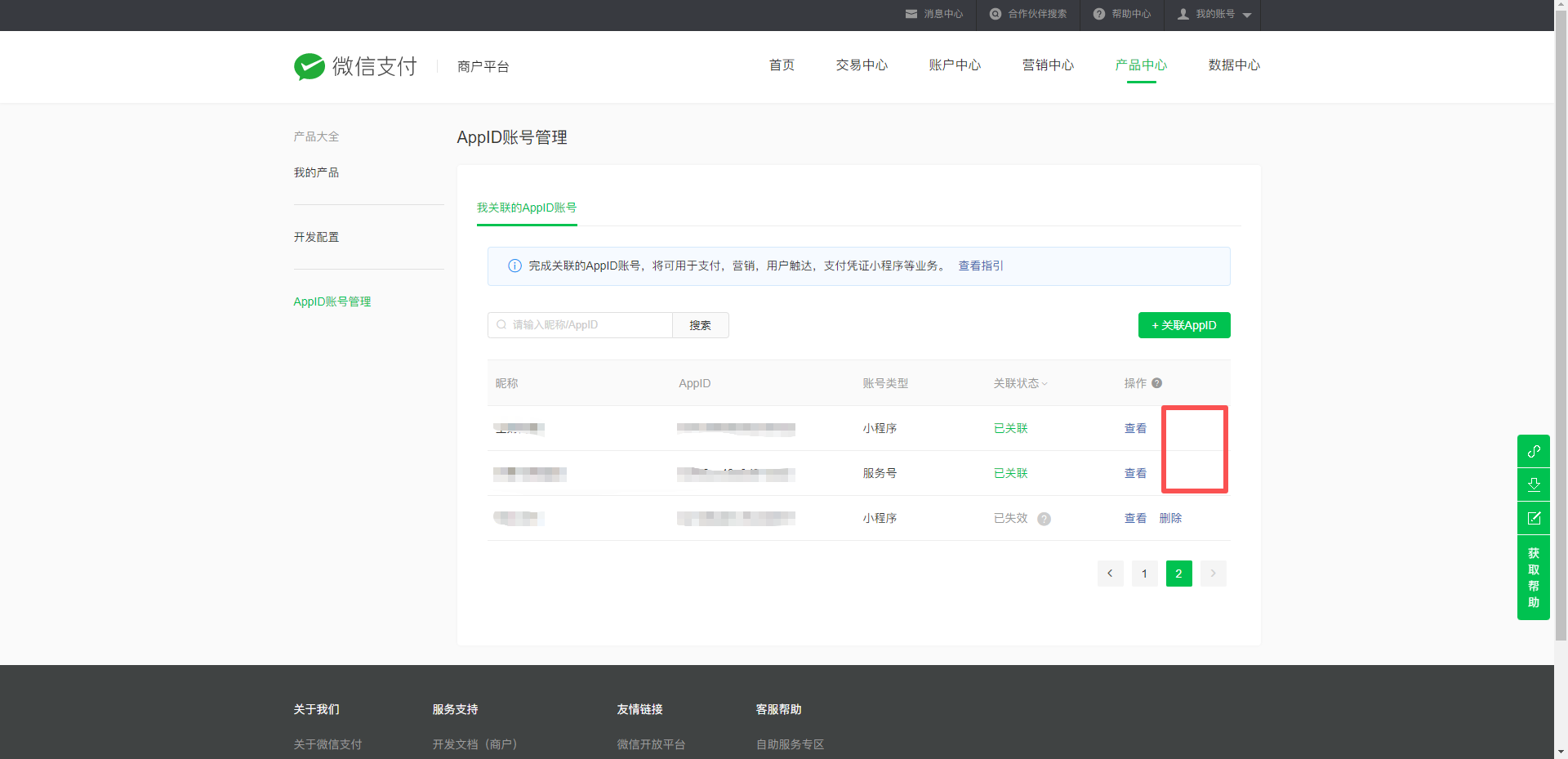Open the 数据中心 navigation tab
Image resolution: width=1568 pixels, height=759 pixels.
click(1234, 65)
